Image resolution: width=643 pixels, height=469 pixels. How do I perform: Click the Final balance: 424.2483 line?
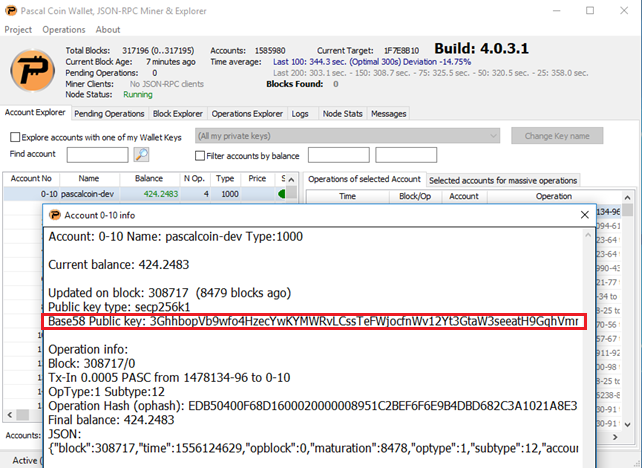point(111,420)
